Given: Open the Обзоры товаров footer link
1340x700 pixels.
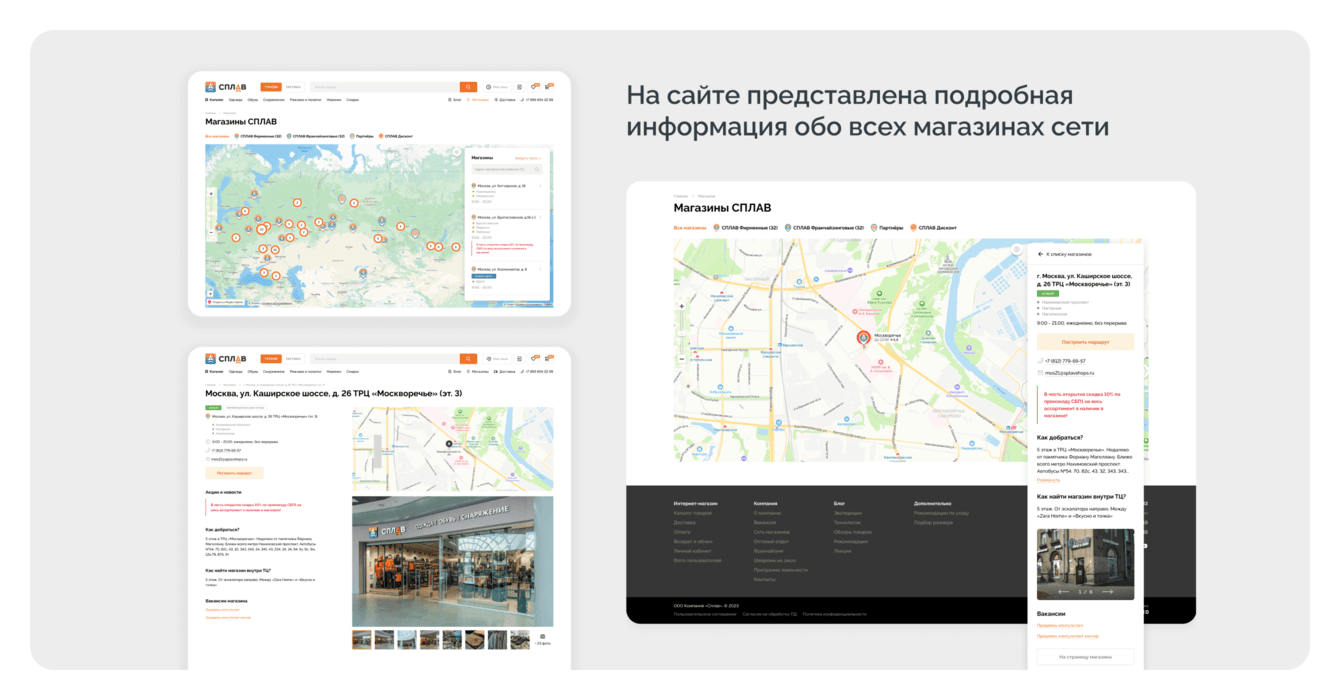Looking at the screenshot, I should coord(853,532).
